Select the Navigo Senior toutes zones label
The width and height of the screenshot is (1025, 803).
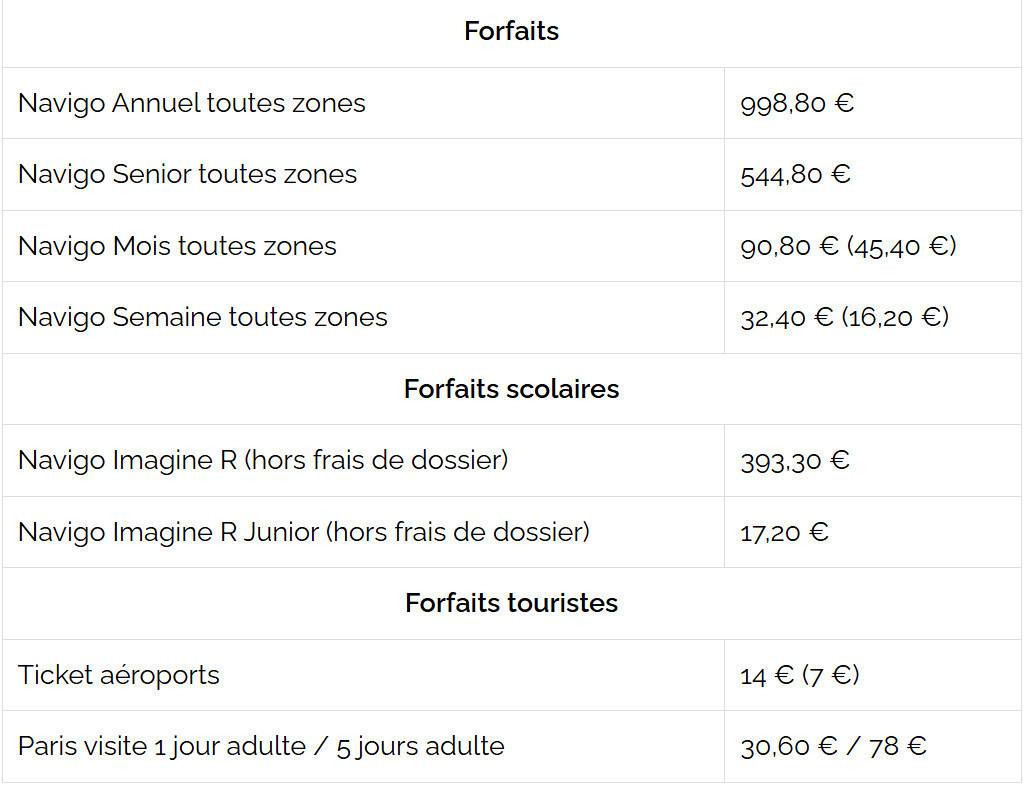(187, 174)
